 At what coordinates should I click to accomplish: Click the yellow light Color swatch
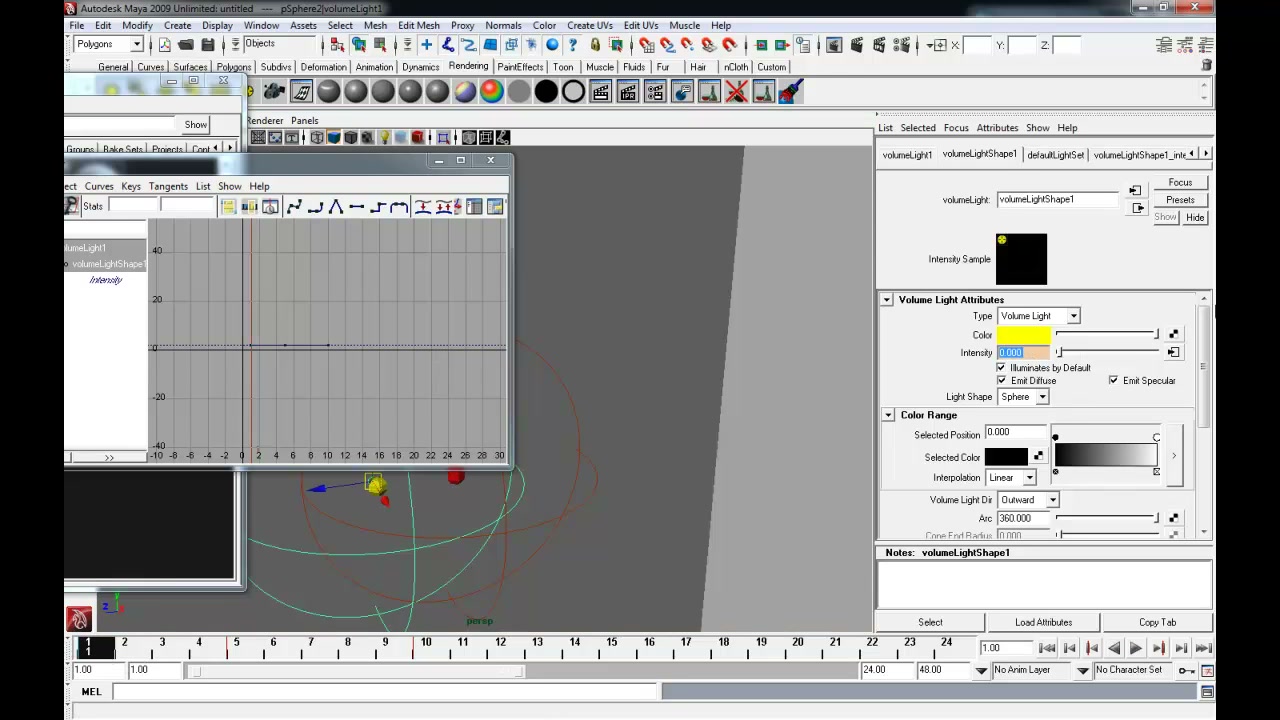[x=1023, y=335]
